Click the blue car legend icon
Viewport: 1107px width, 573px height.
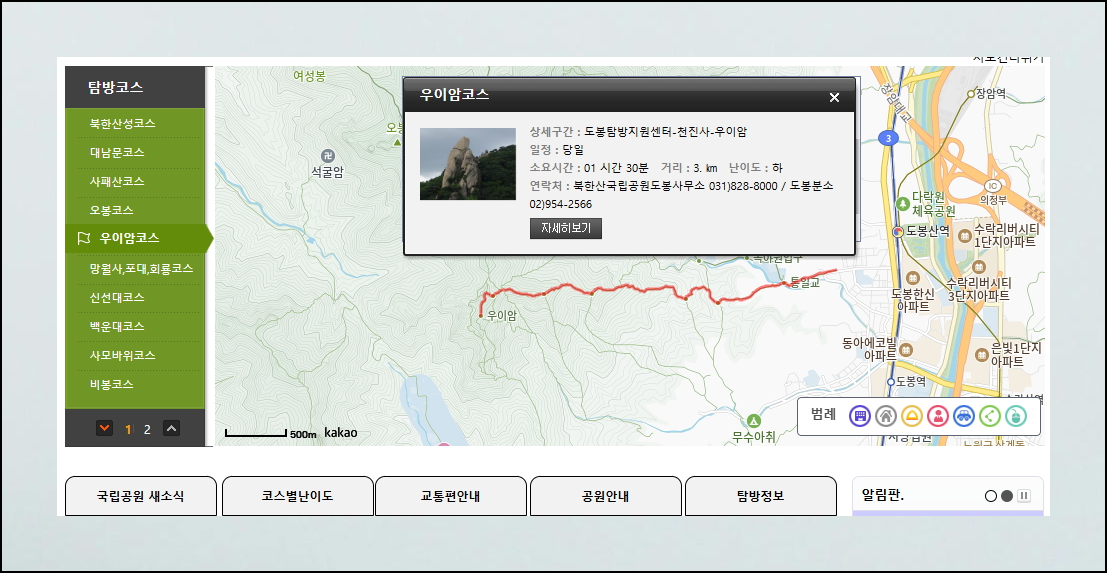pos(964,416)
